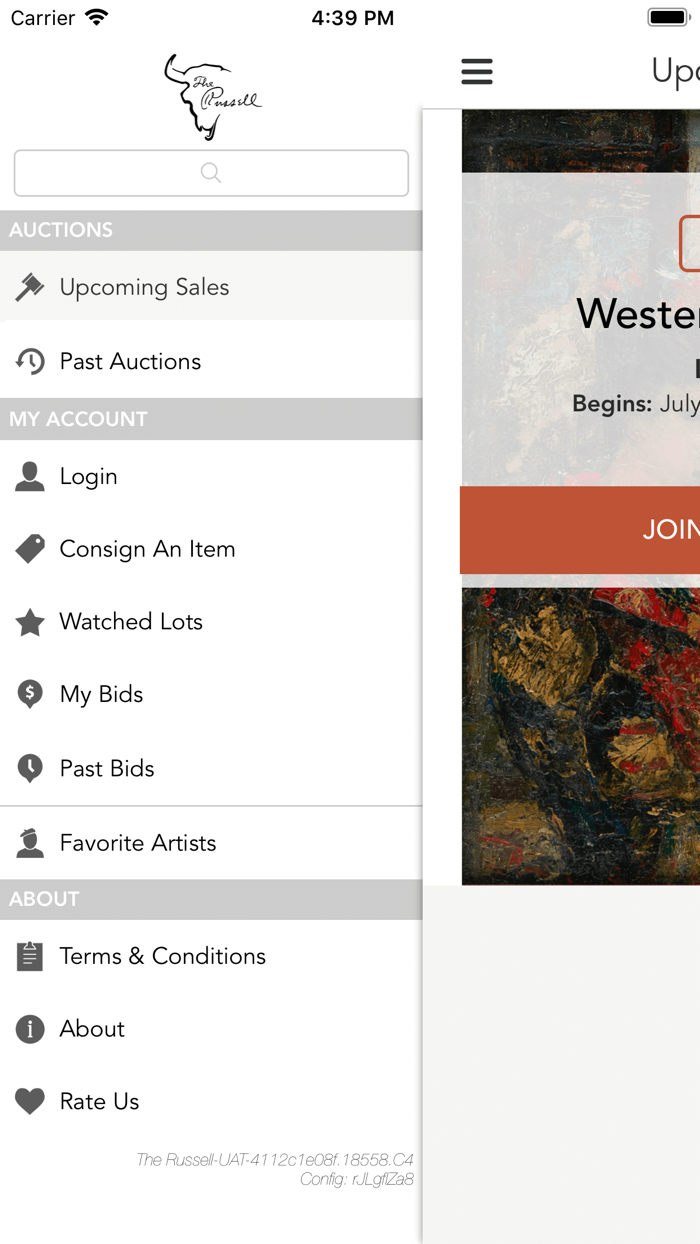This screenshot has width=700, height=1244.
Task: Click the history clock icon for Past Auctions
Action: (30, 362)
